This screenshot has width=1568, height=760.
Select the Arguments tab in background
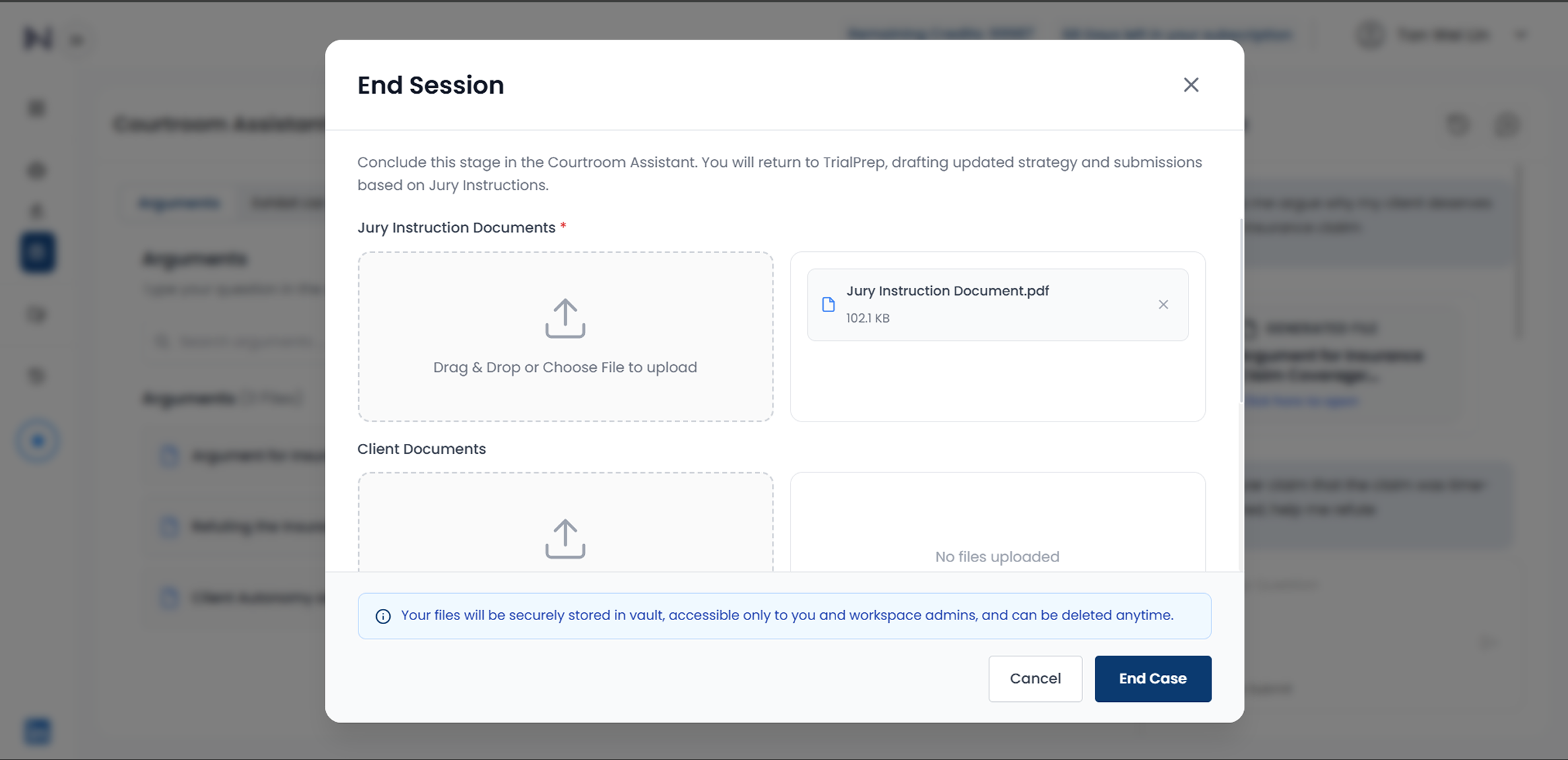[179, 203]
